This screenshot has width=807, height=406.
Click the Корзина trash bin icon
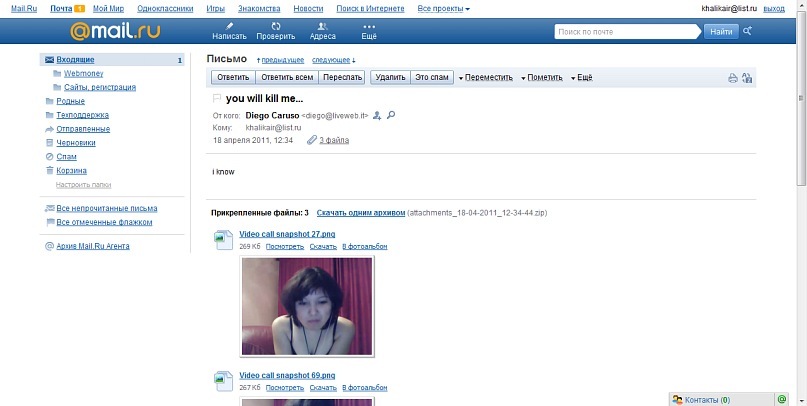pos(49,170)
